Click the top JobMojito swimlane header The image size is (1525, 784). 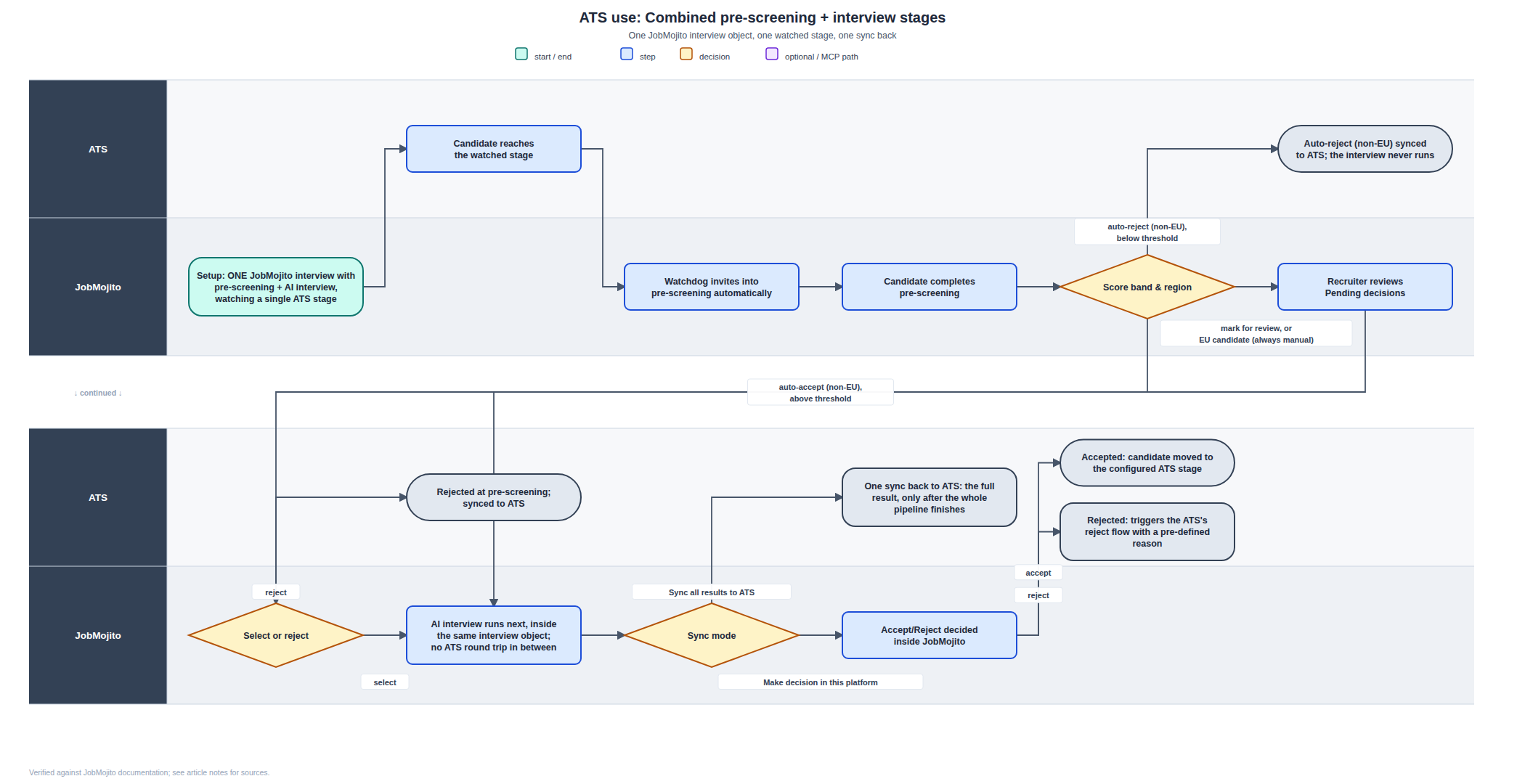click(x=98, y=287)
